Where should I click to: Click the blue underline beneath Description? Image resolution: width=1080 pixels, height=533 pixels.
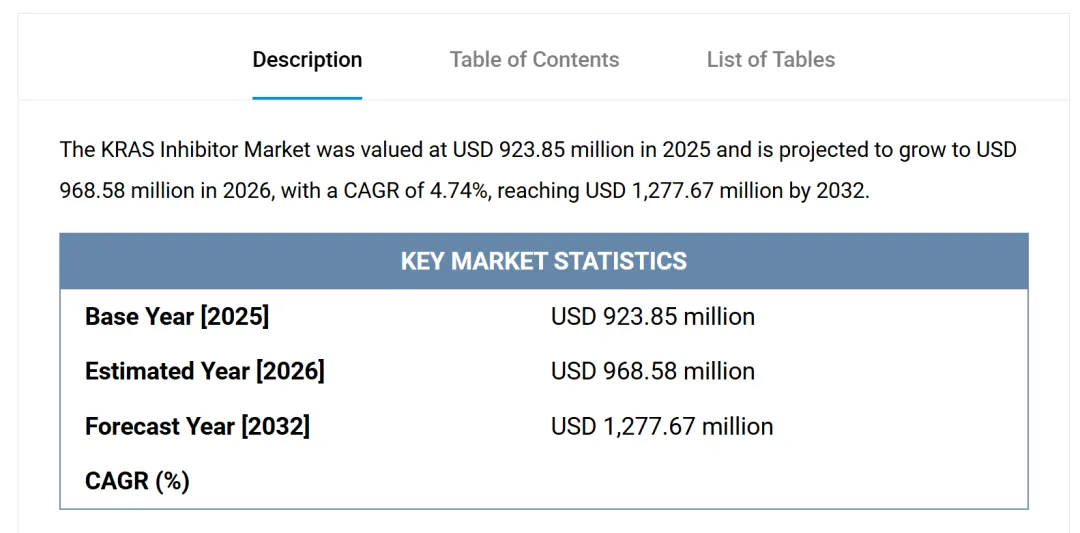(307, 98)
